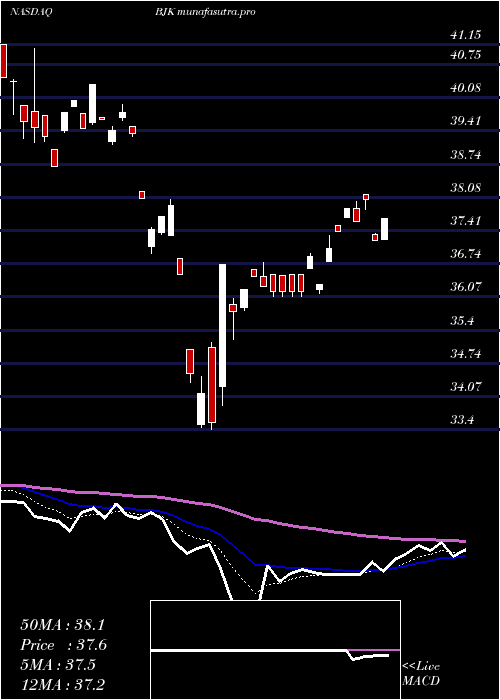Click the 38.74 price axis label
500x700 pixels.
click(x=466, y=155)
